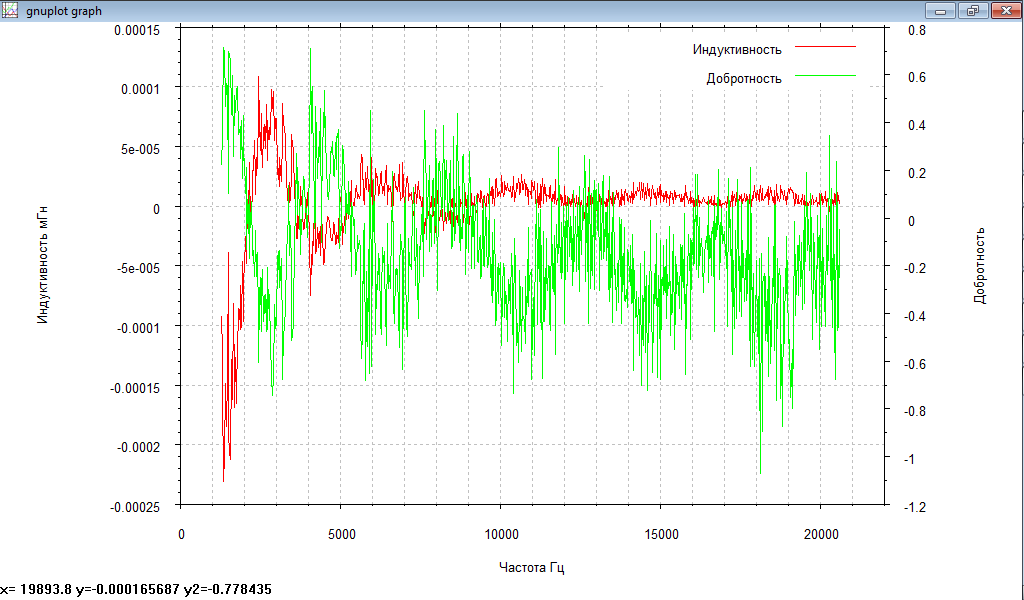Click the x-axis tick label 10000
The width and height of the screenshot is (1024, 600).
pyautogui.click(x=502, y=535)
